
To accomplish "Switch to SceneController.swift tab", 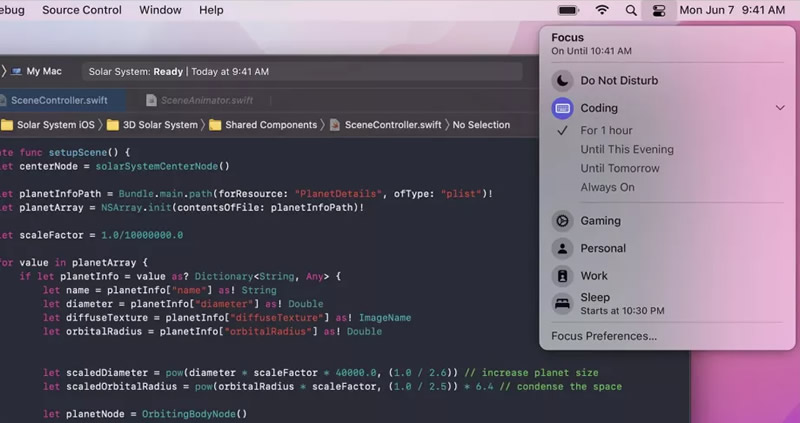I will click(x=59, y=101).
